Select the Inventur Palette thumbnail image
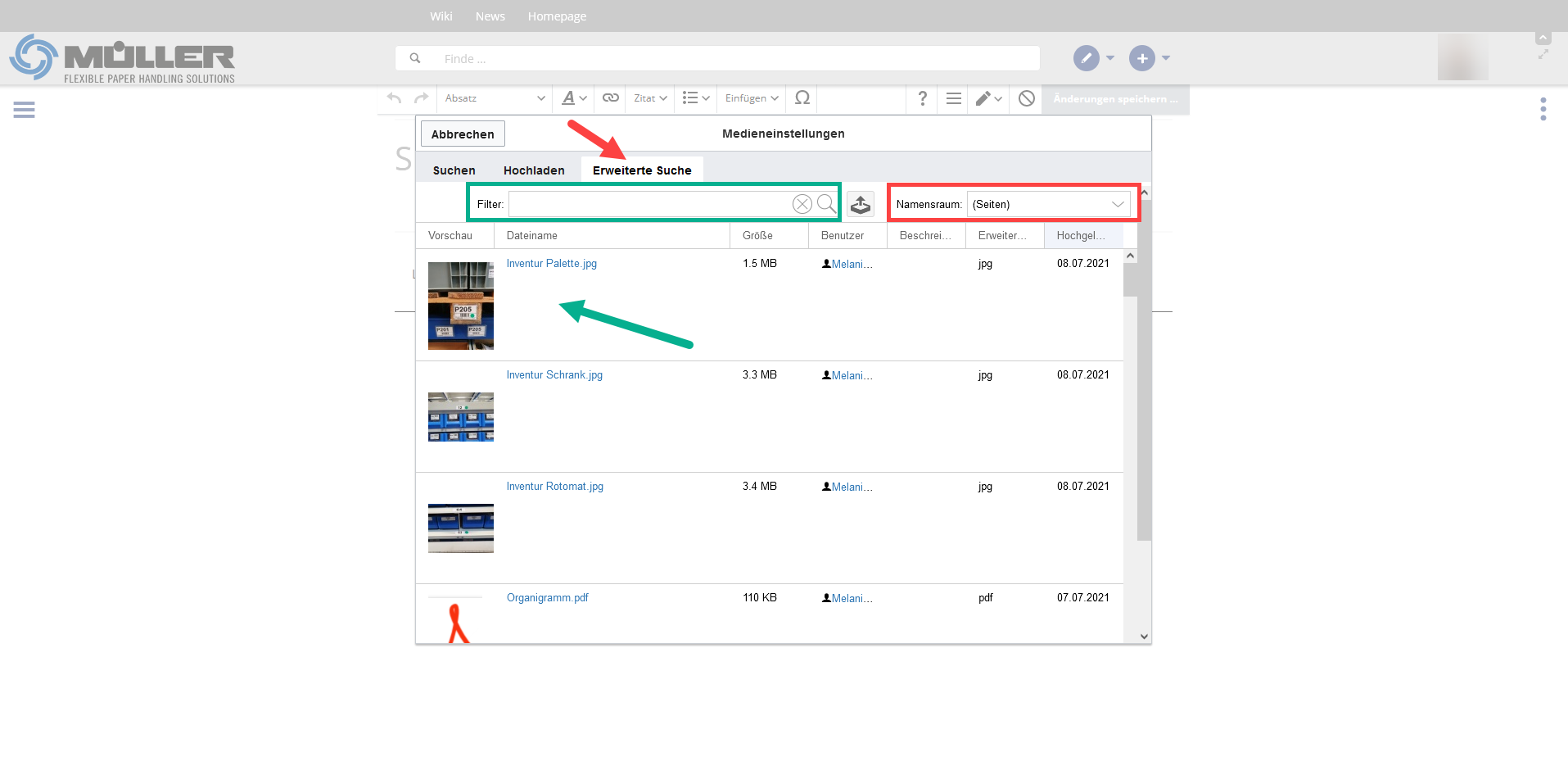This screenshot has width=1568, height=757. (x=460, y=306)
